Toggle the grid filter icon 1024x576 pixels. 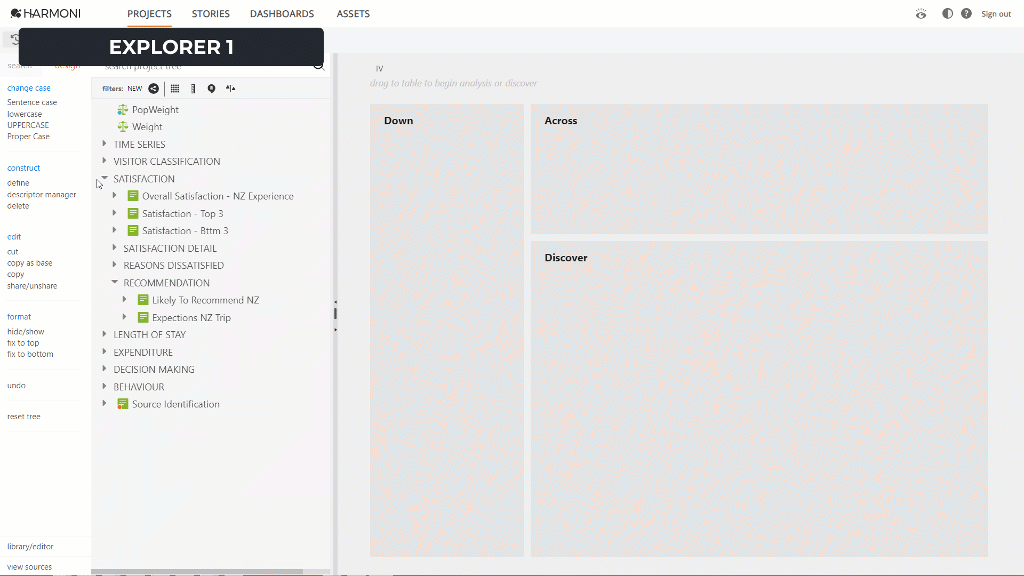(x=175, y=89)
